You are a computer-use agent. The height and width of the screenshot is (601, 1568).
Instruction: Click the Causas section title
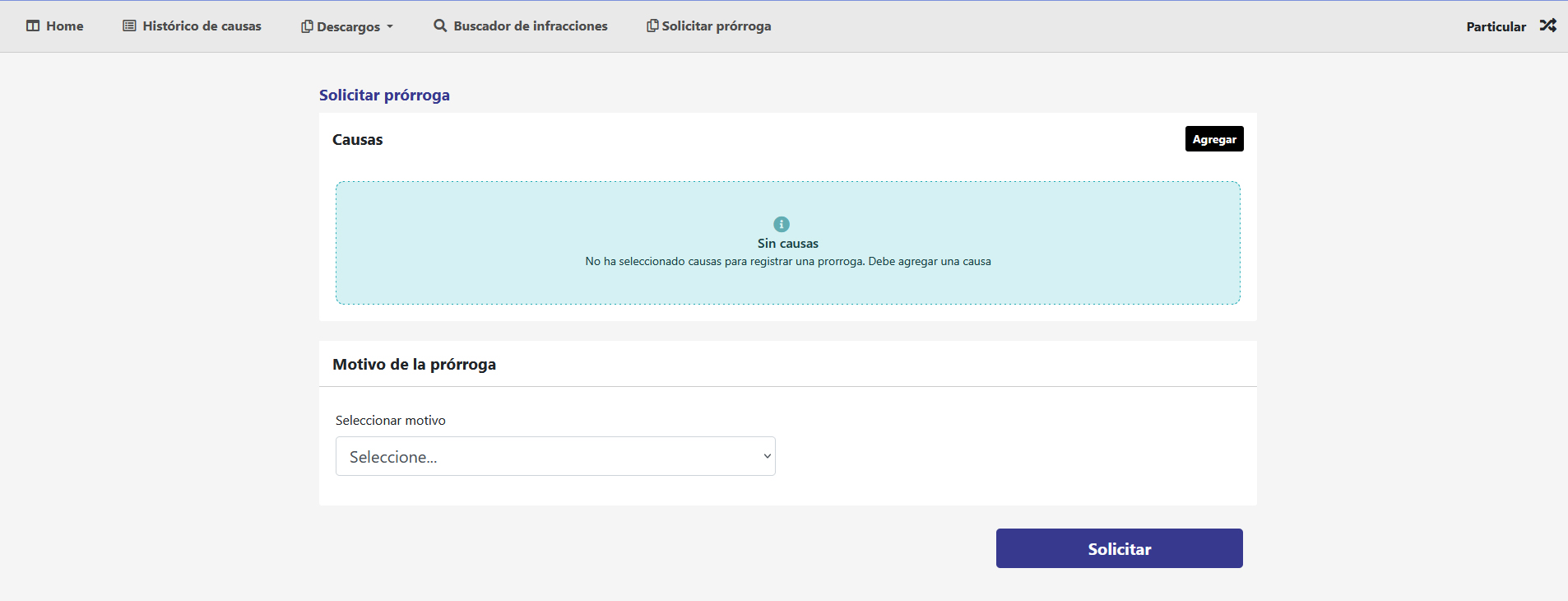357,139
